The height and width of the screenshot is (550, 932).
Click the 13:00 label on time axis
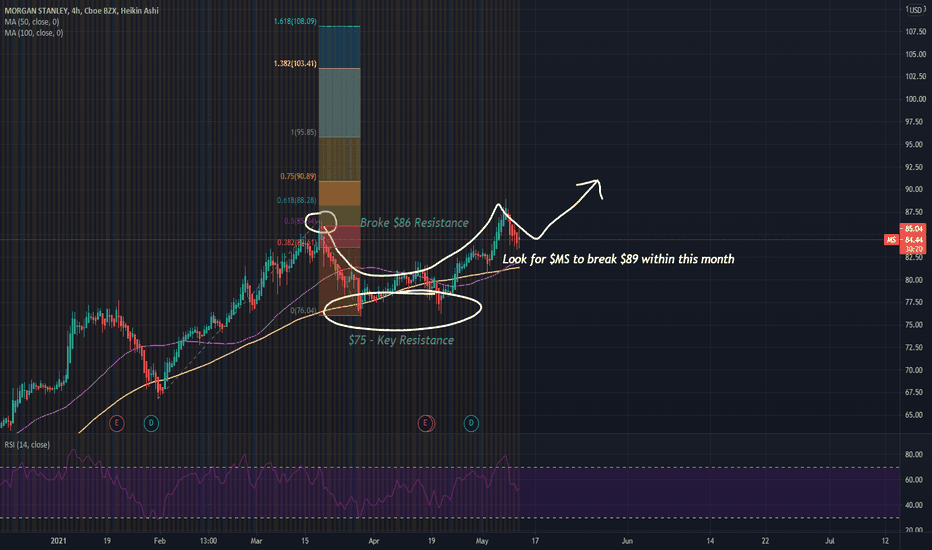(208, 541)
